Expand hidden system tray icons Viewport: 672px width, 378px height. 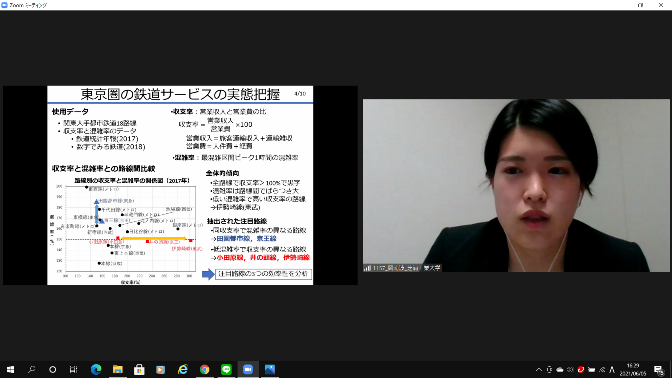pyautogui.click(x=539, y=370)
